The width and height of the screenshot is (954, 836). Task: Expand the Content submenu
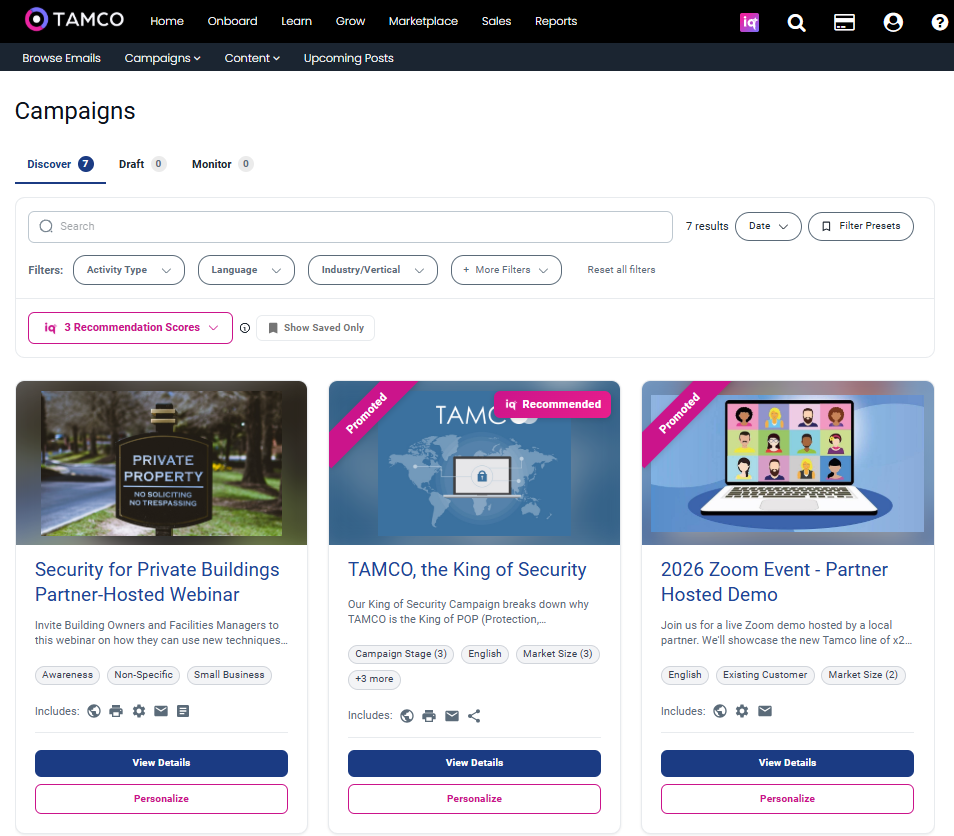252,58
